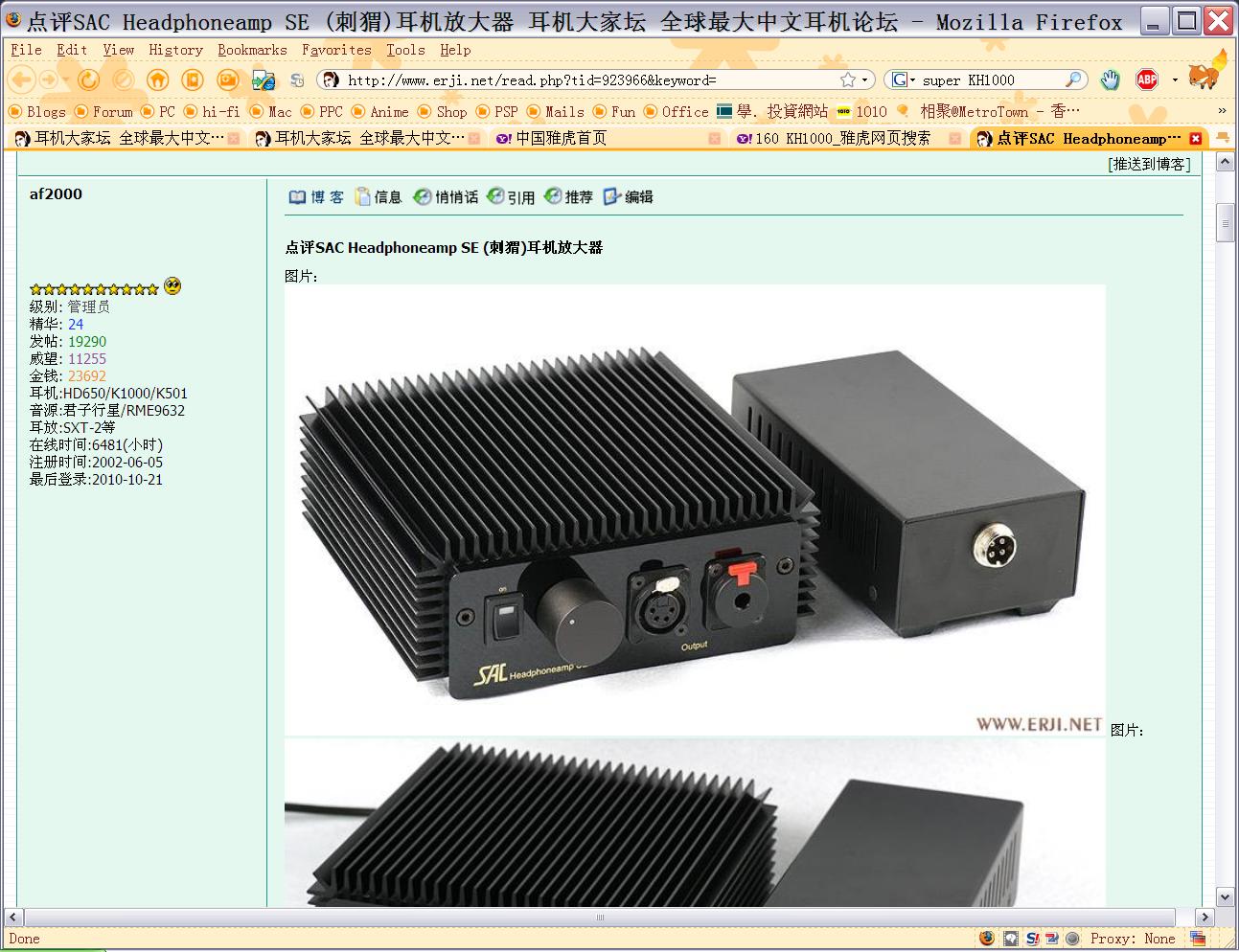This screenshot has height=952, width=1239.
Task: Click the small S icon before the address bar
Action: click(297, 80)
